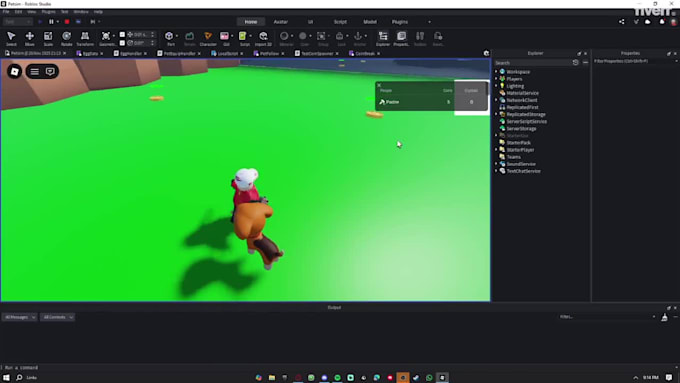This screenshot has width=680, height=383.
Task: Select ServerScriptService in Explorer
Action: 526,121
